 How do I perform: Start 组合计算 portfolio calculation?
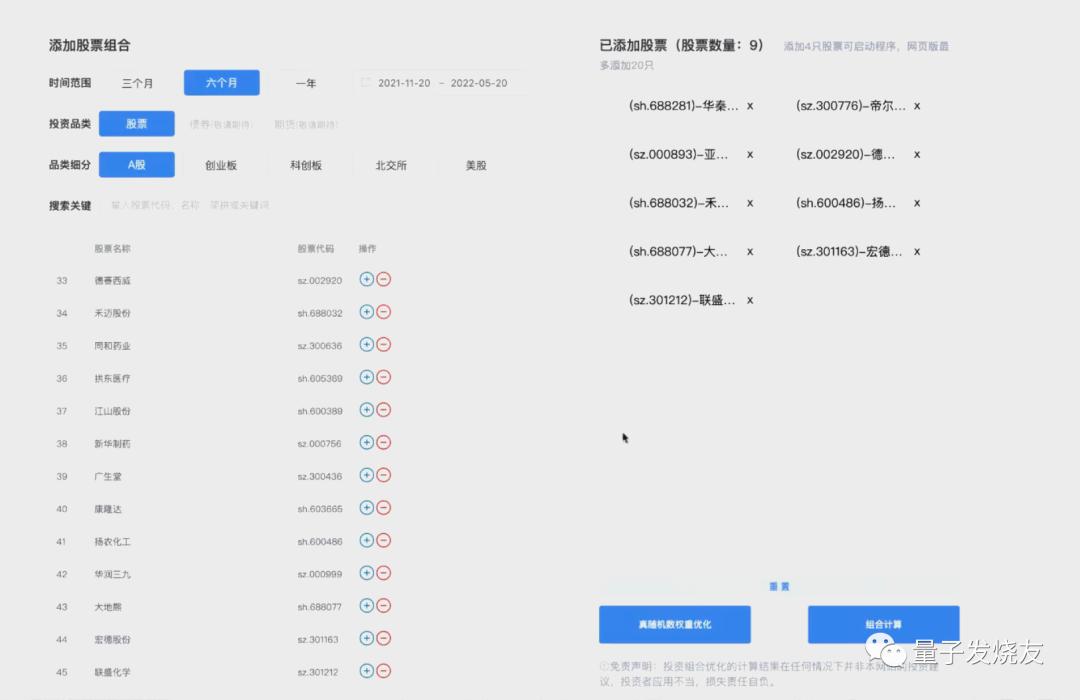coord(883,624)
